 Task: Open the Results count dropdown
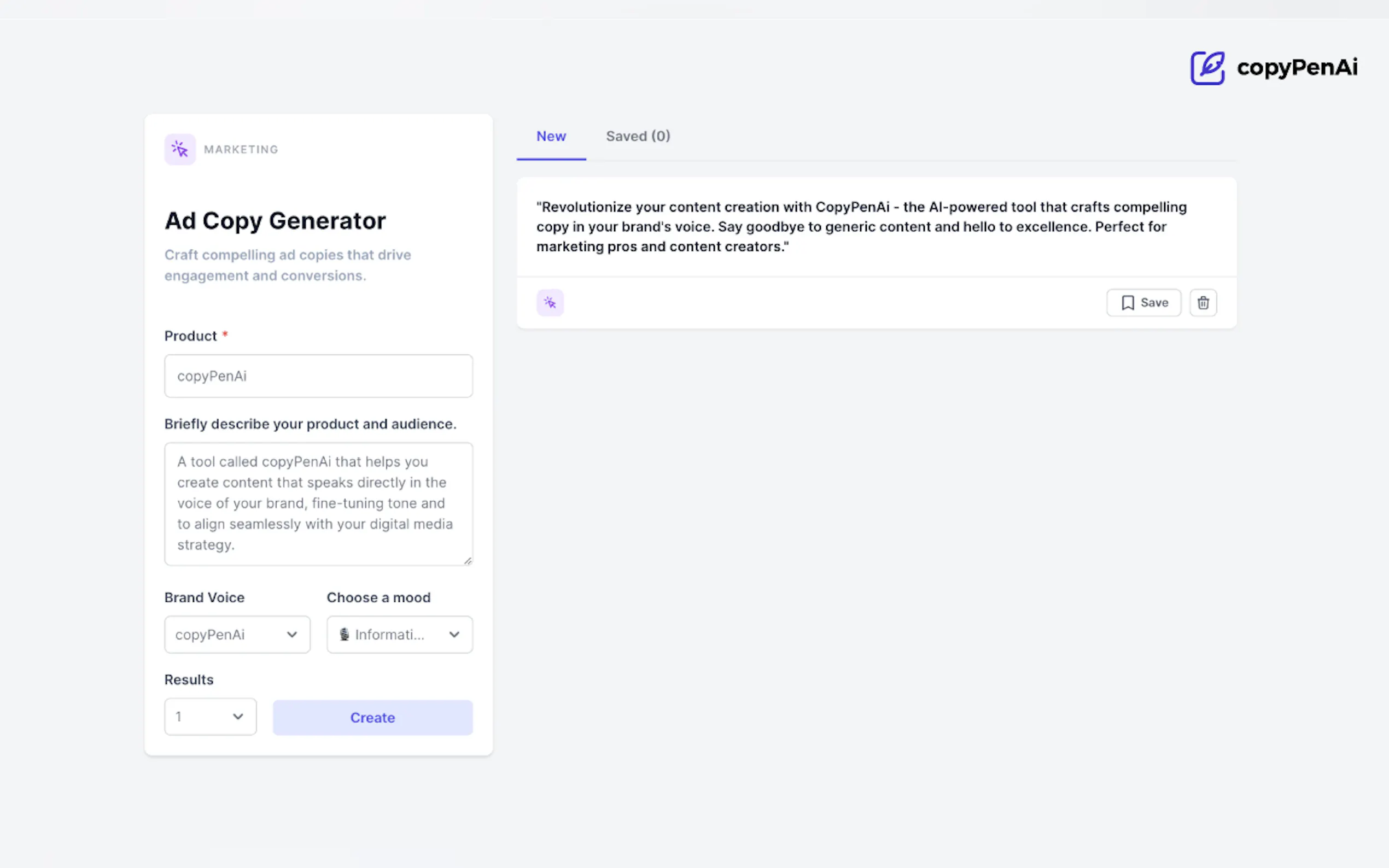[210, 717]
